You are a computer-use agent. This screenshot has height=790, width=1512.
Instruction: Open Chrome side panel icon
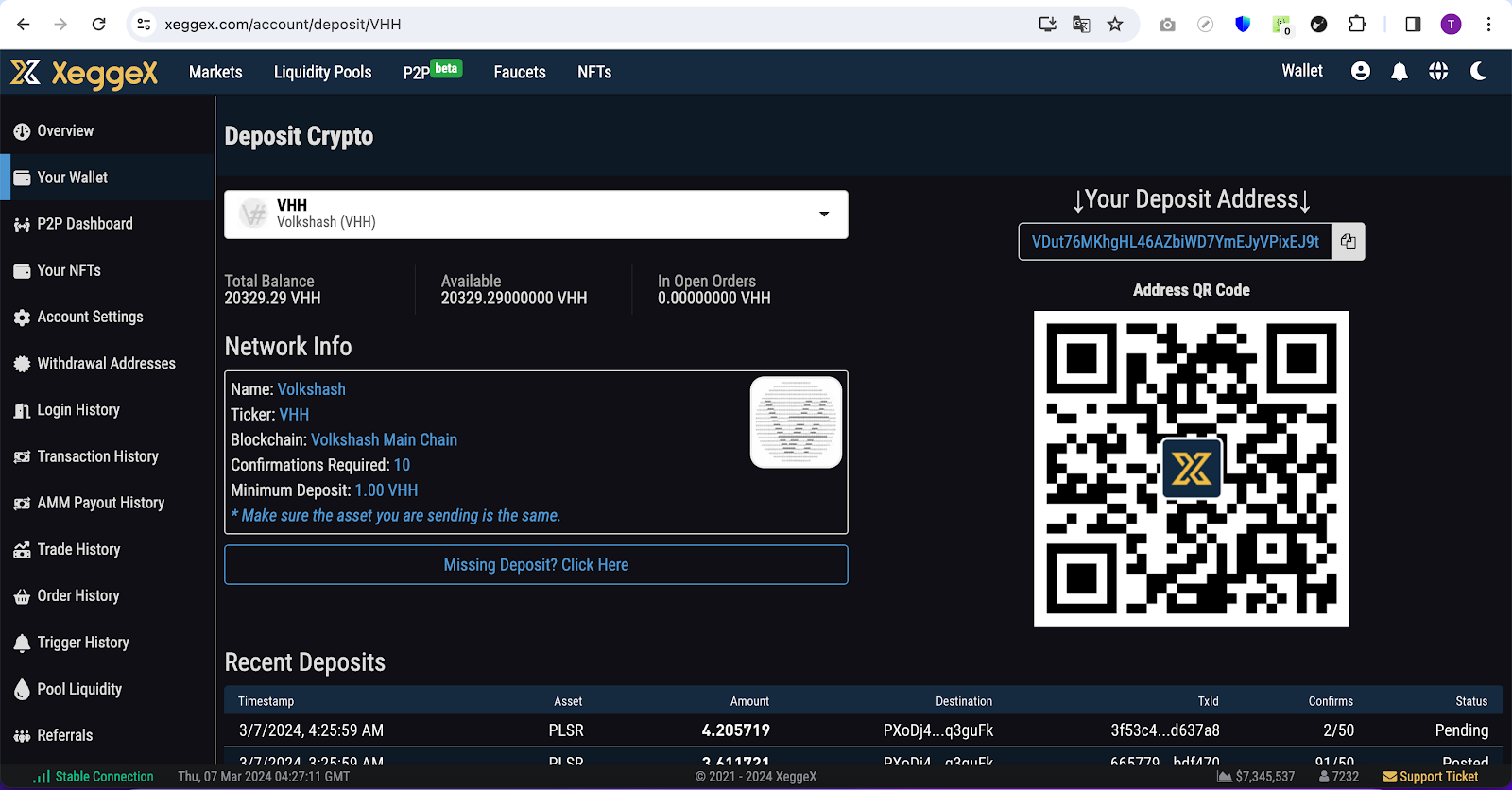coord(1413,25)
